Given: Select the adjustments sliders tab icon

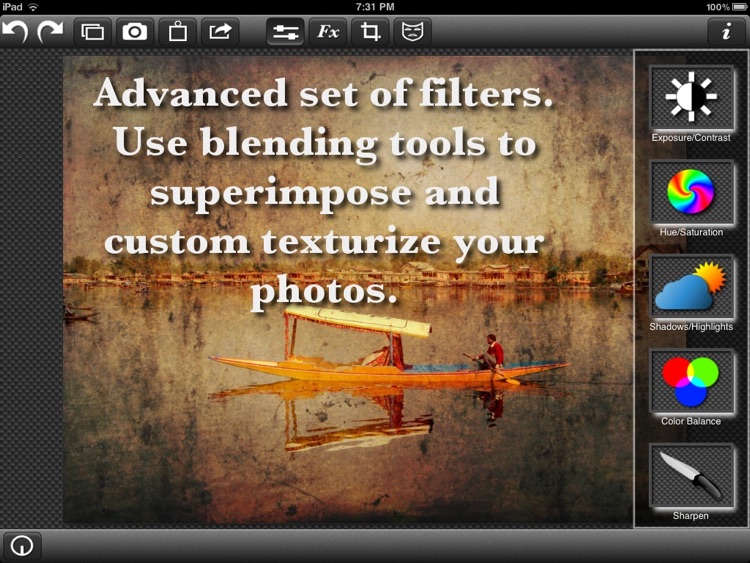Looking at the screenshot, I should [x=285, y=32].
